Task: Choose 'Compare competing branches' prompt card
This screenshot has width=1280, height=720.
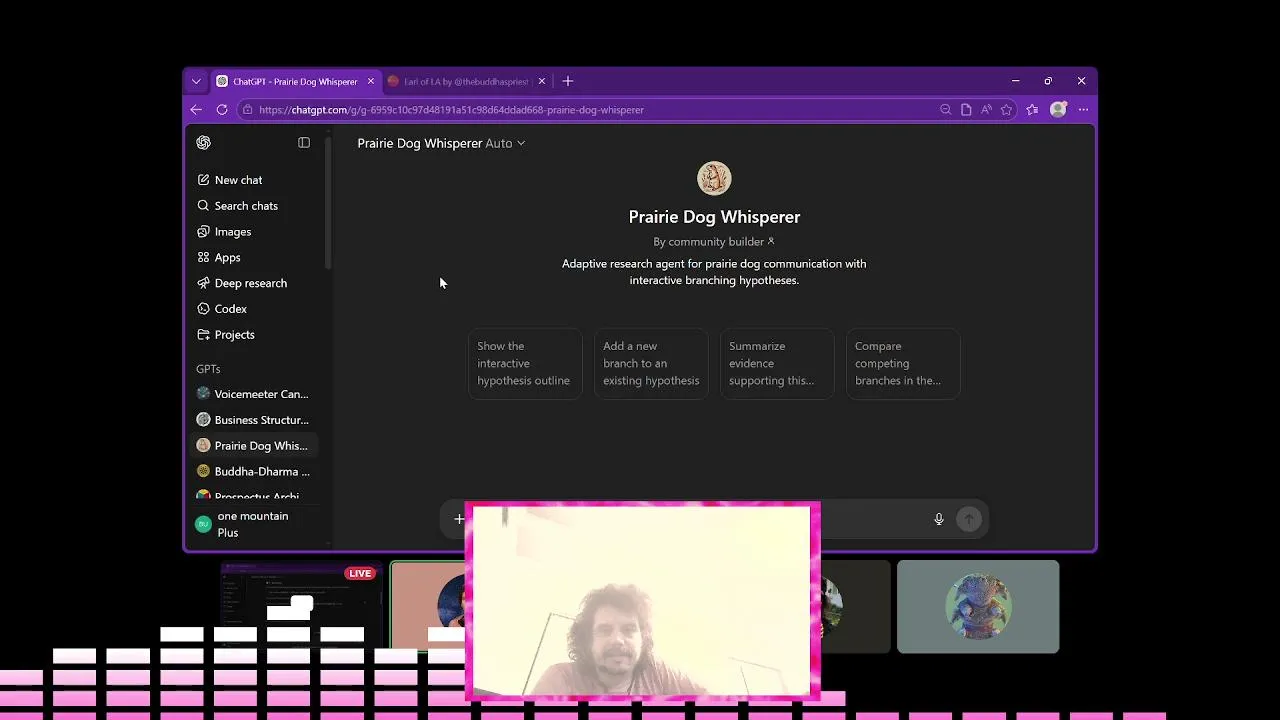Action: 903,363
